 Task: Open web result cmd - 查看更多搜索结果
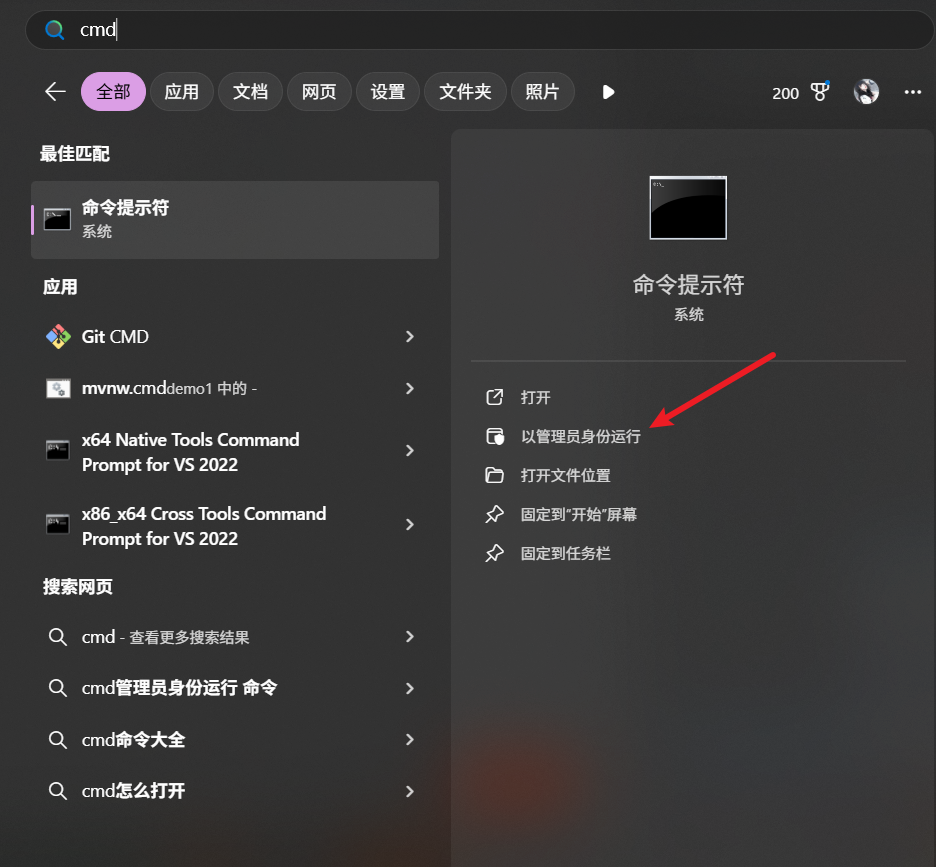click(x=235, y=637)
